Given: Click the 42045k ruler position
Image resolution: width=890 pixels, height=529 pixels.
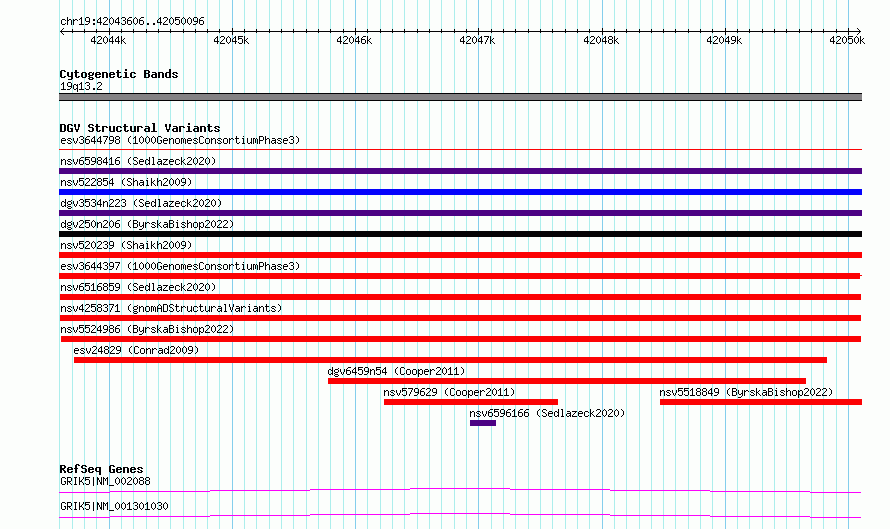Looking at the screenshot, I should tap(231, 40).
